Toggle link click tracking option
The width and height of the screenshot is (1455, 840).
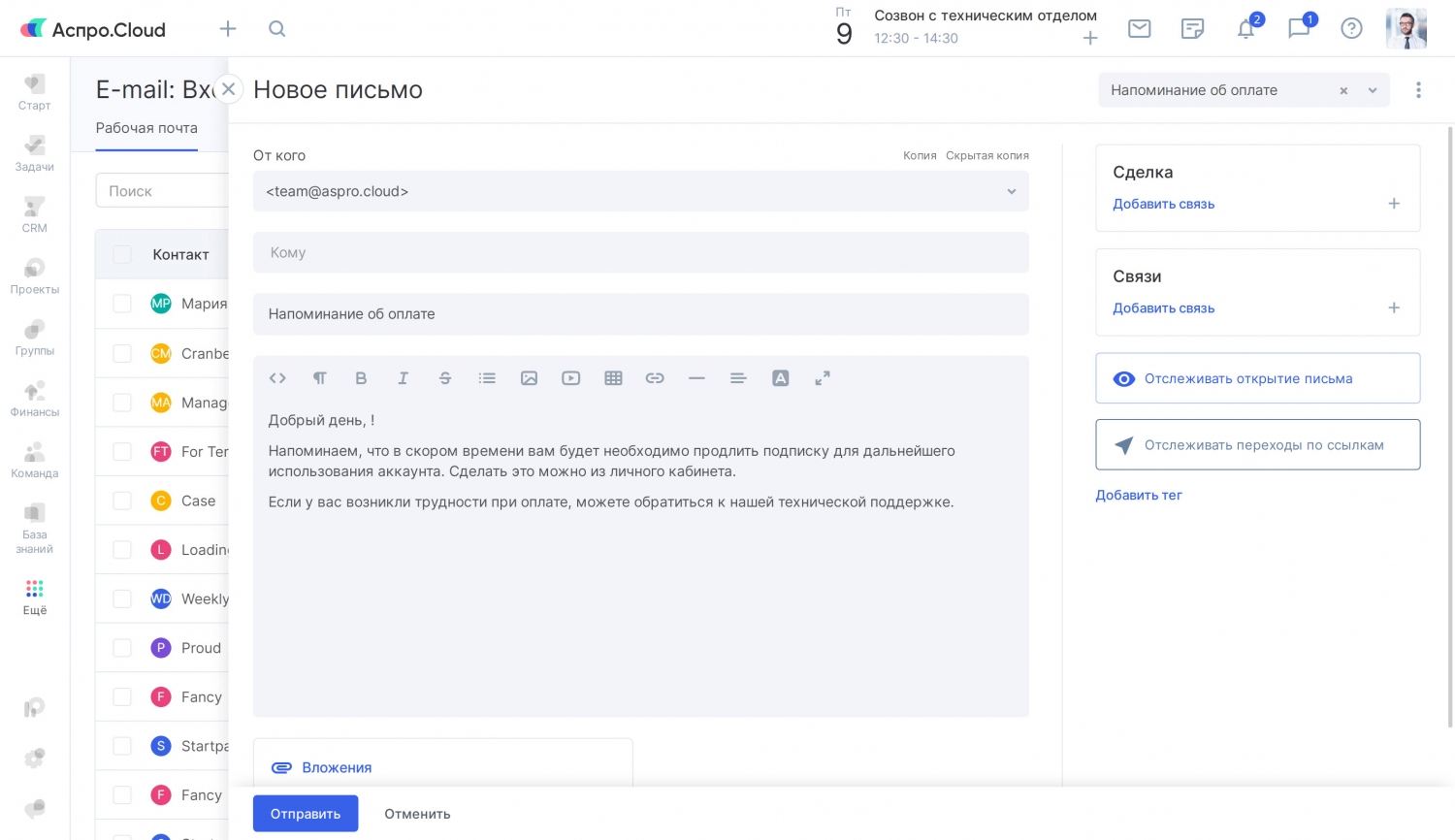[1257, 445]
